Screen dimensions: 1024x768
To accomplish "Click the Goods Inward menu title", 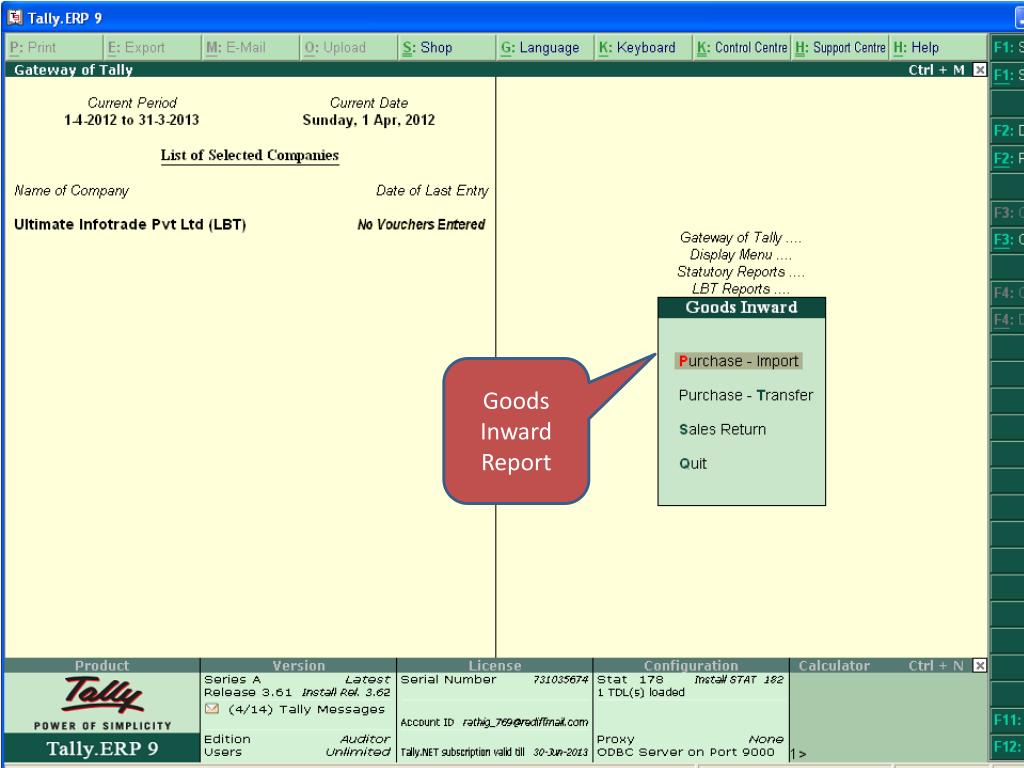I will pos(741,308).
